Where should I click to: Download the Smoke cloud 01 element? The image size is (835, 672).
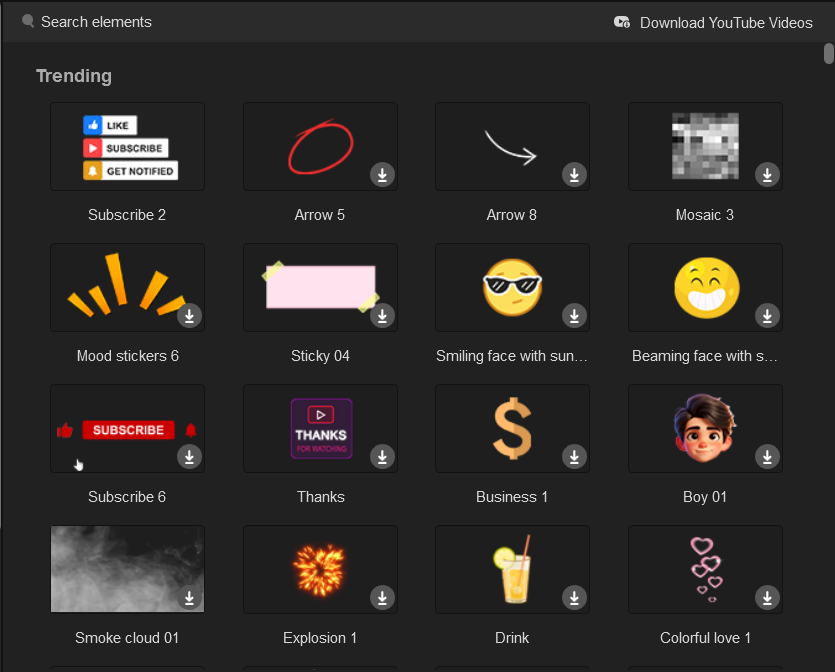[x=189, y=598]
